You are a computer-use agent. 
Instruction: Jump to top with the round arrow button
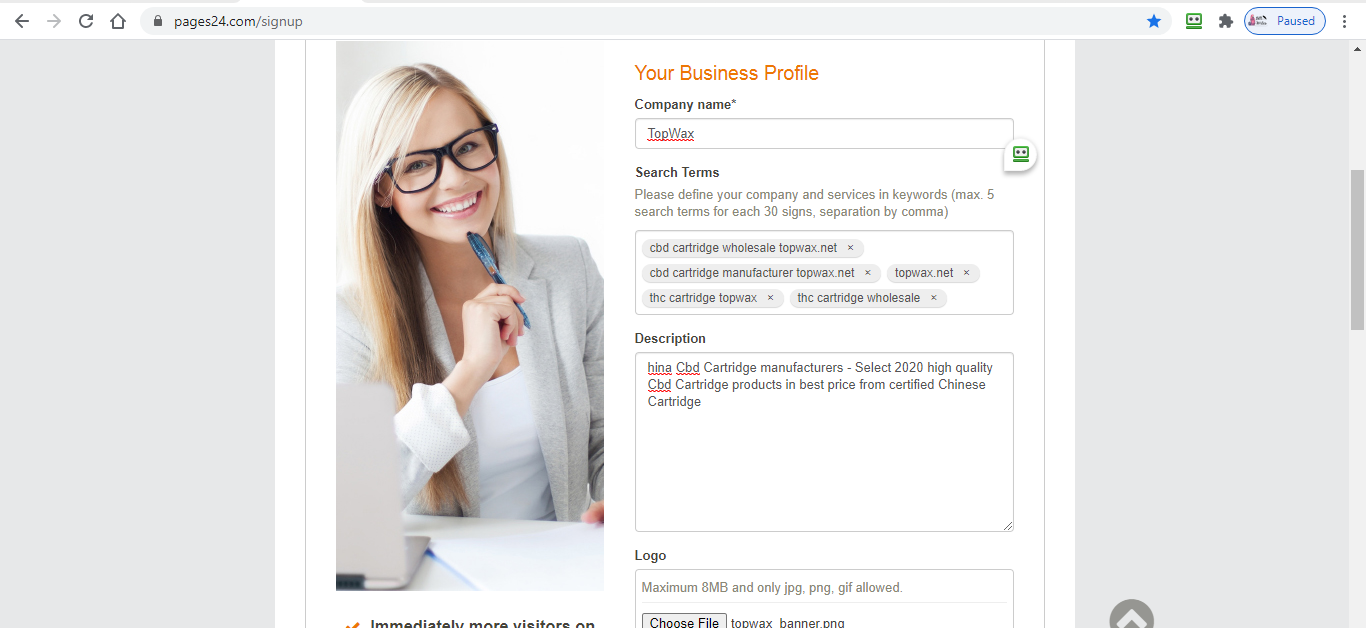click(1131, 615)
